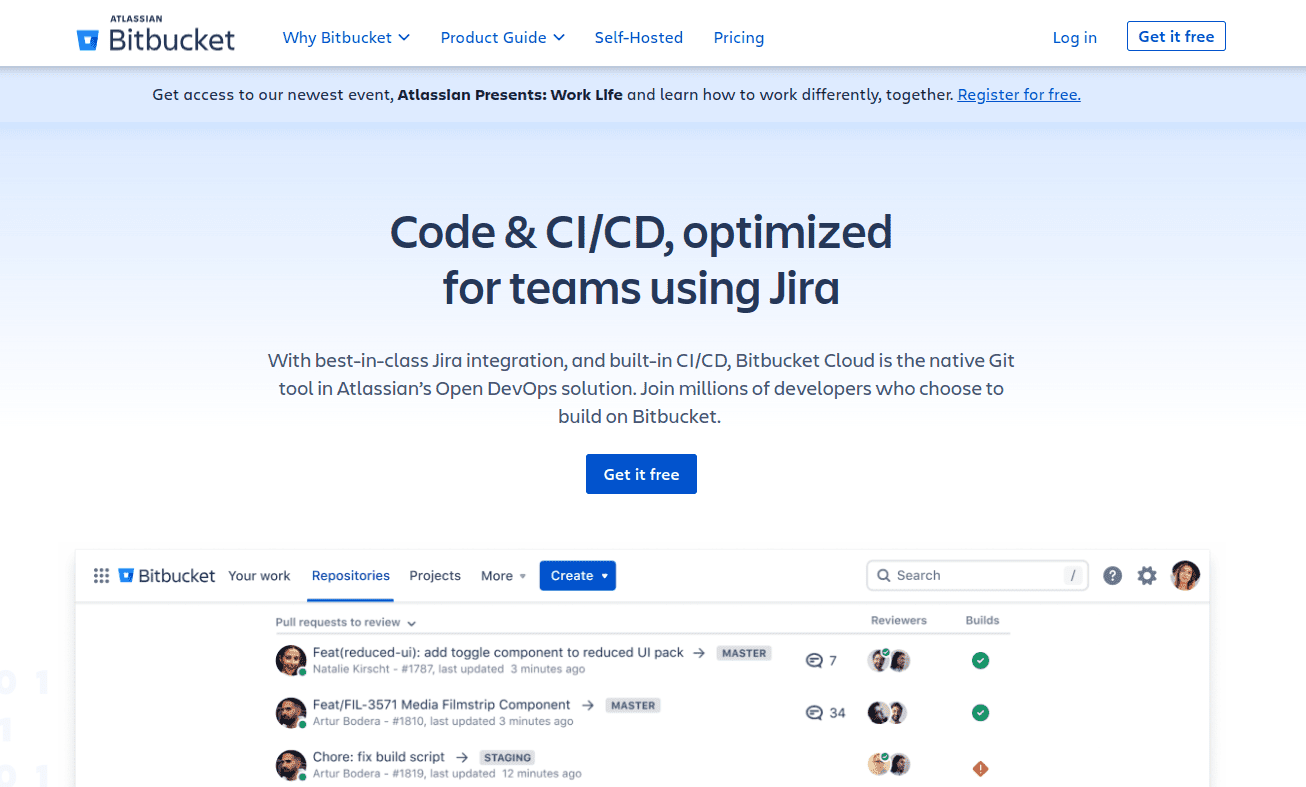Expand the Why Bitbucket dropdown
1306x787 pixels.
coord(346,37)
